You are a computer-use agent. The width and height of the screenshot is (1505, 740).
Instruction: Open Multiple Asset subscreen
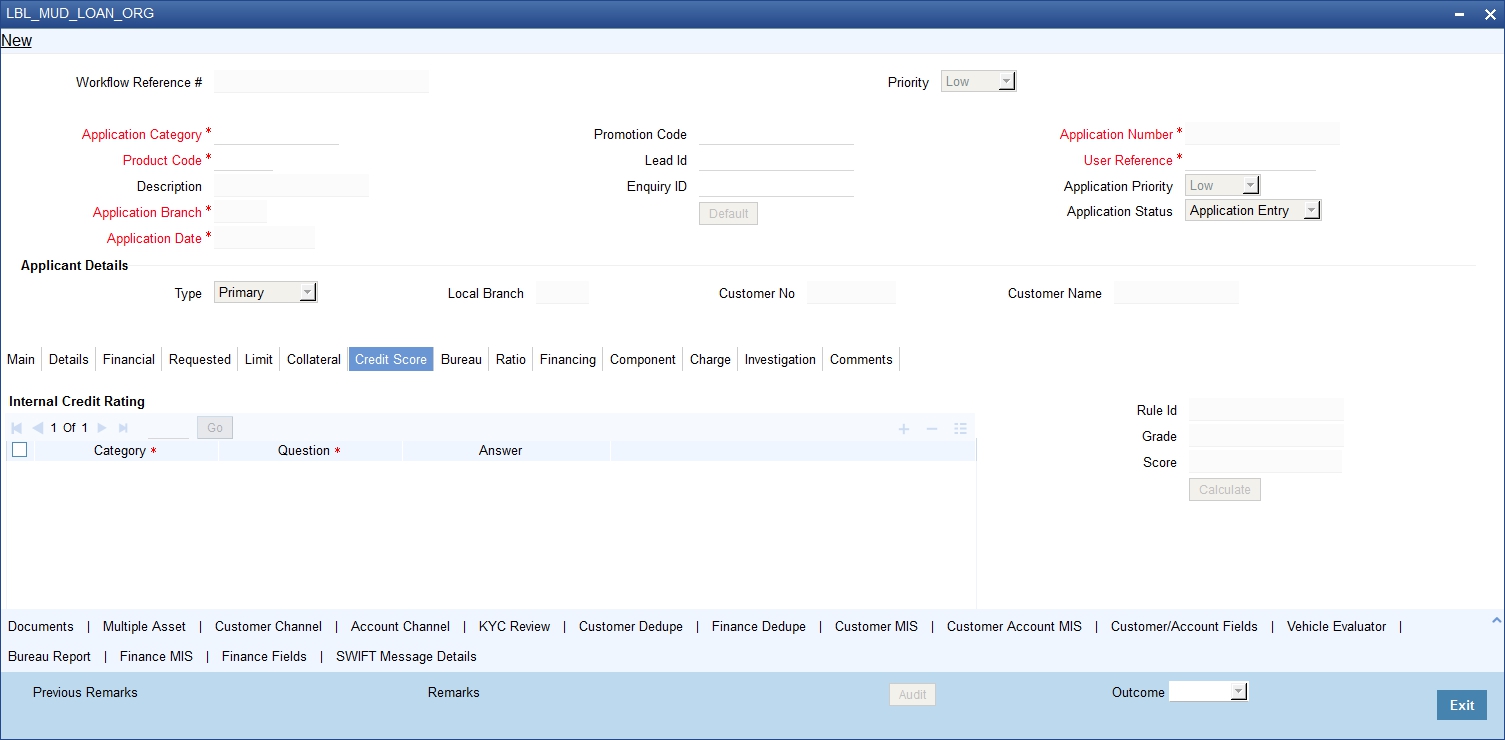[x=144, y=626]
